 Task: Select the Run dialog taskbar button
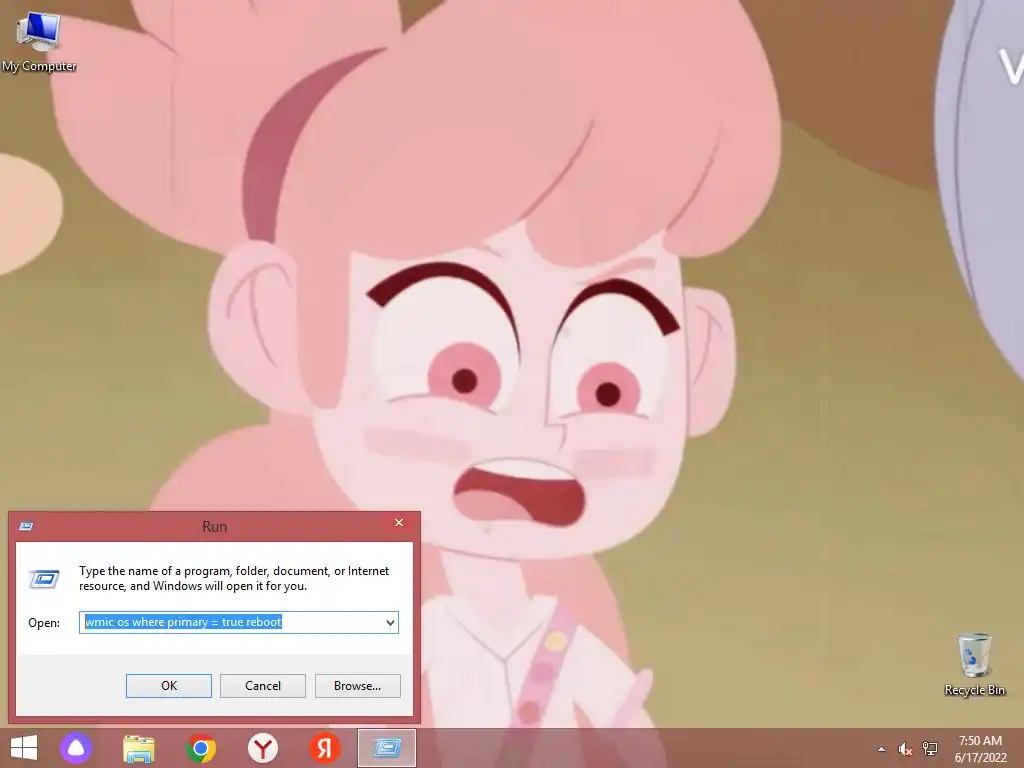click(x=387, y=748)
